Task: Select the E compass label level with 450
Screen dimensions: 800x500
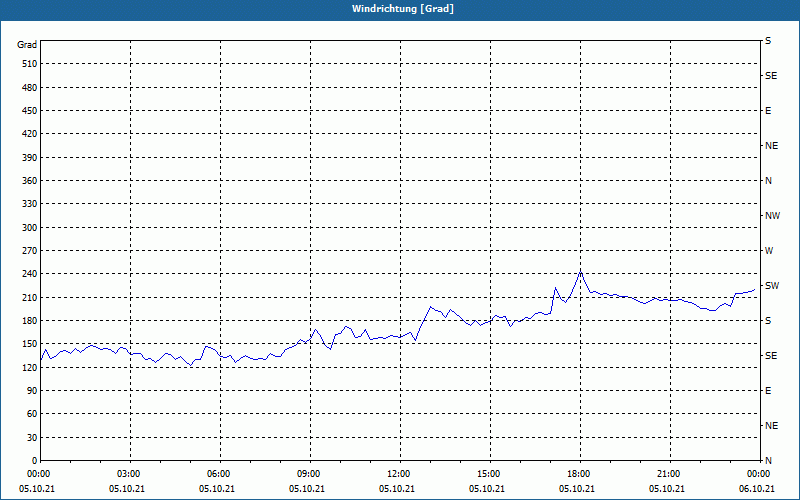Action: (x=768, y=111)
